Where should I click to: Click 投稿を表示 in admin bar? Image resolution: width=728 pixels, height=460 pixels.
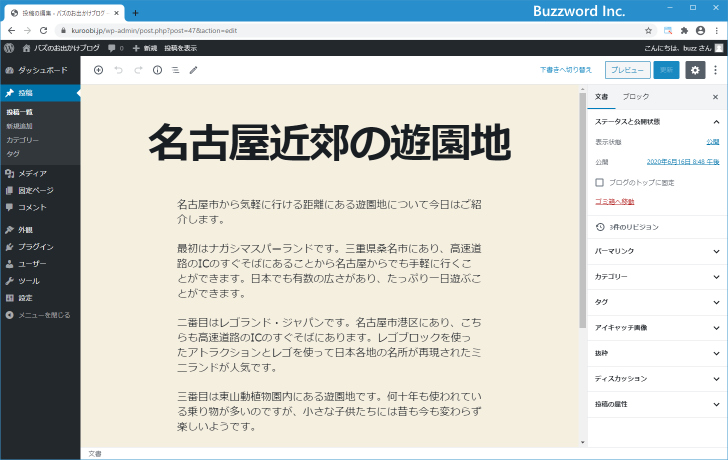pos(181,48)
